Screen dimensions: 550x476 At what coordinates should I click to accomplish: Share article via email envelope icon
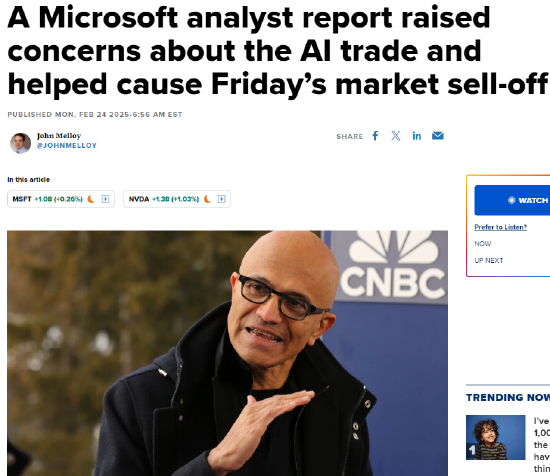click(437, 136)
